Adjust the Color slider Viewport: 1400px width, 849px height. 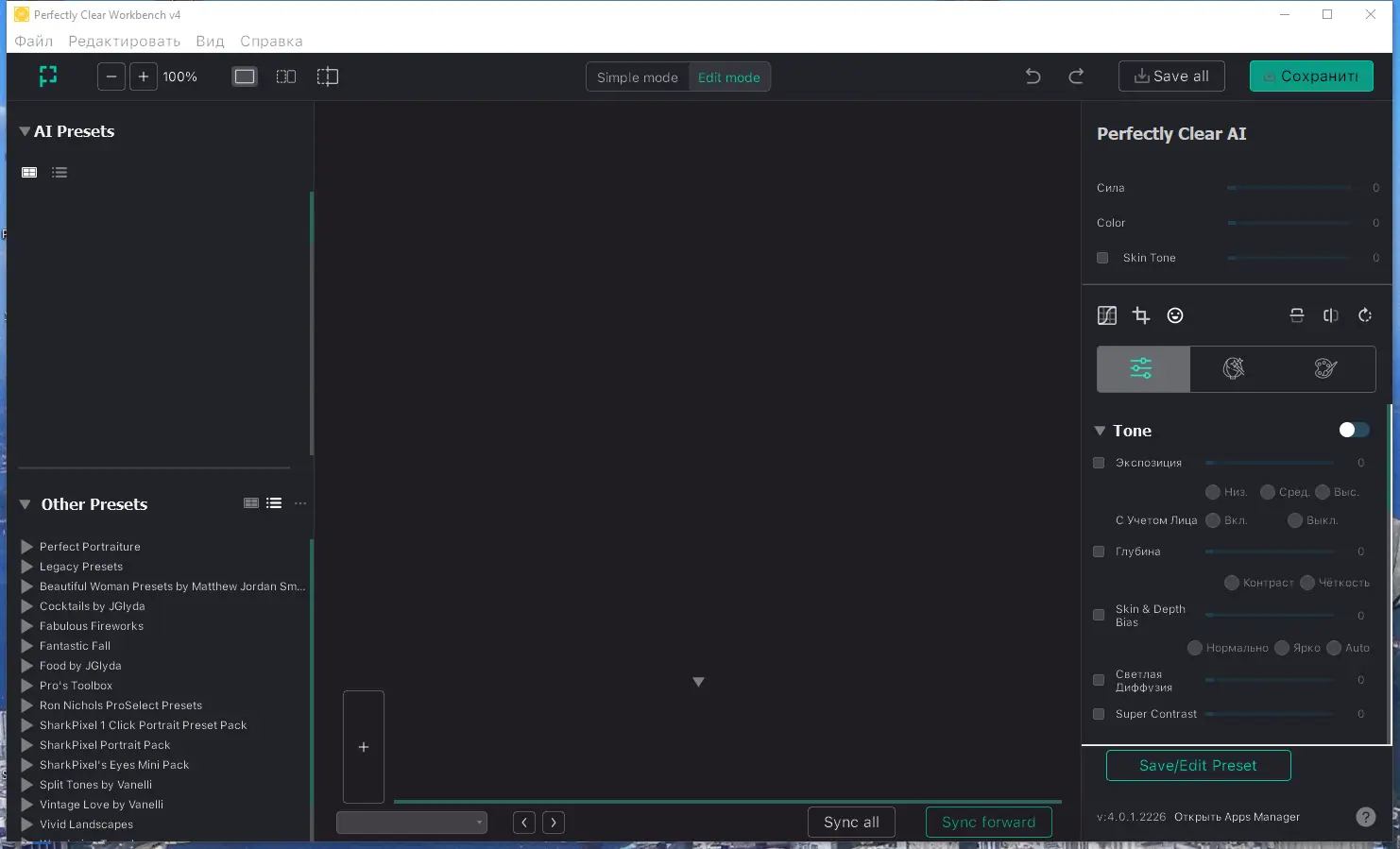coord(1289,223)
